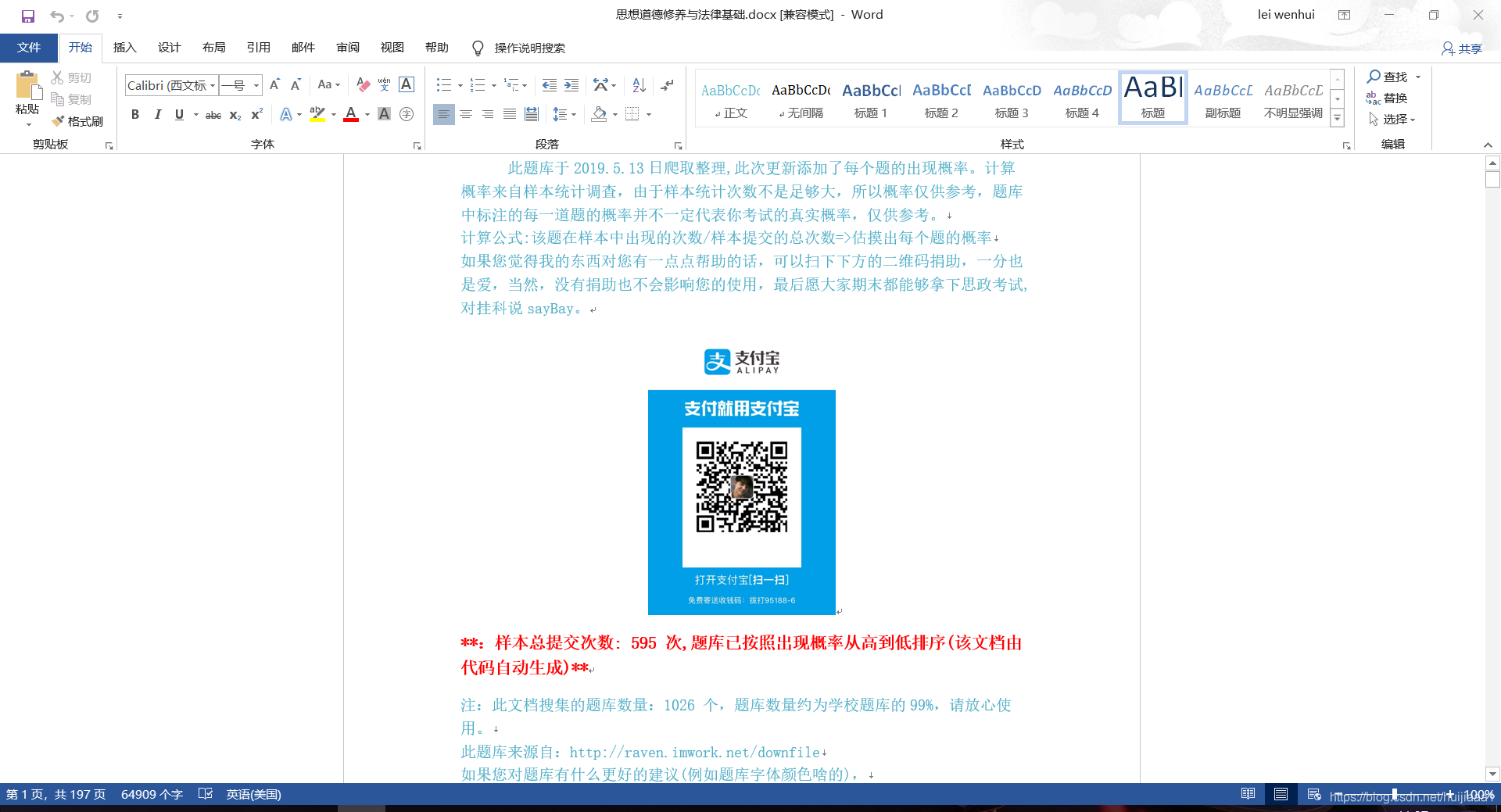Apply enclosed character icon
The width and height of the screenshot is (1501, 812).
(x=407, y=115)
